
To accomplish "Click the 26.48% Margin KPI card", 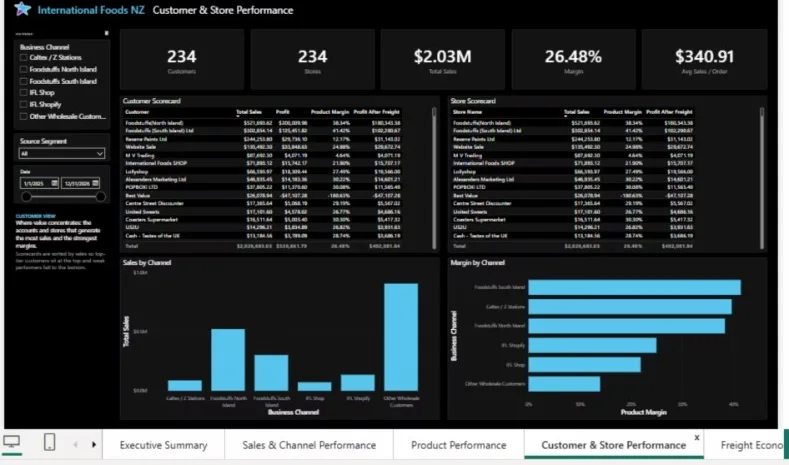I will pyautogui.click(x=574, y=59).
